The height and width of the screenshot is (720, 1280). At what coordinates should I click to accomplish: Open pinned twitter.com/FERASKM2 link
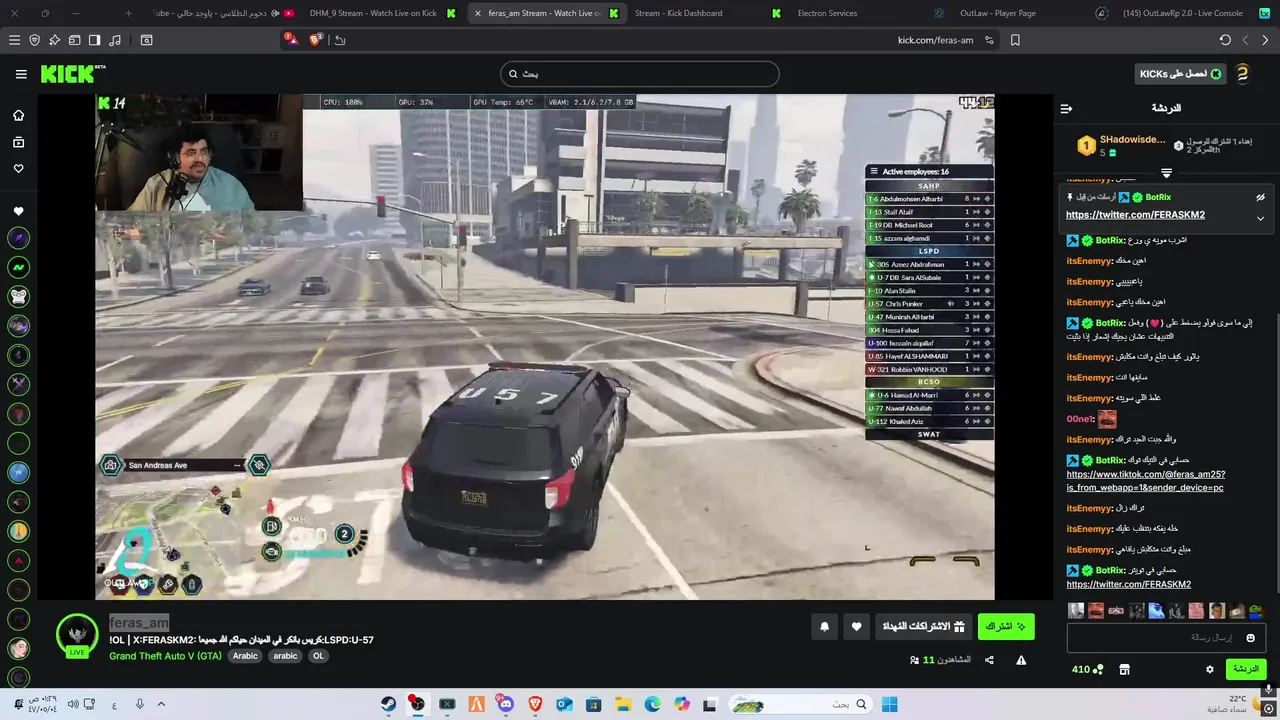[1135, 215]
